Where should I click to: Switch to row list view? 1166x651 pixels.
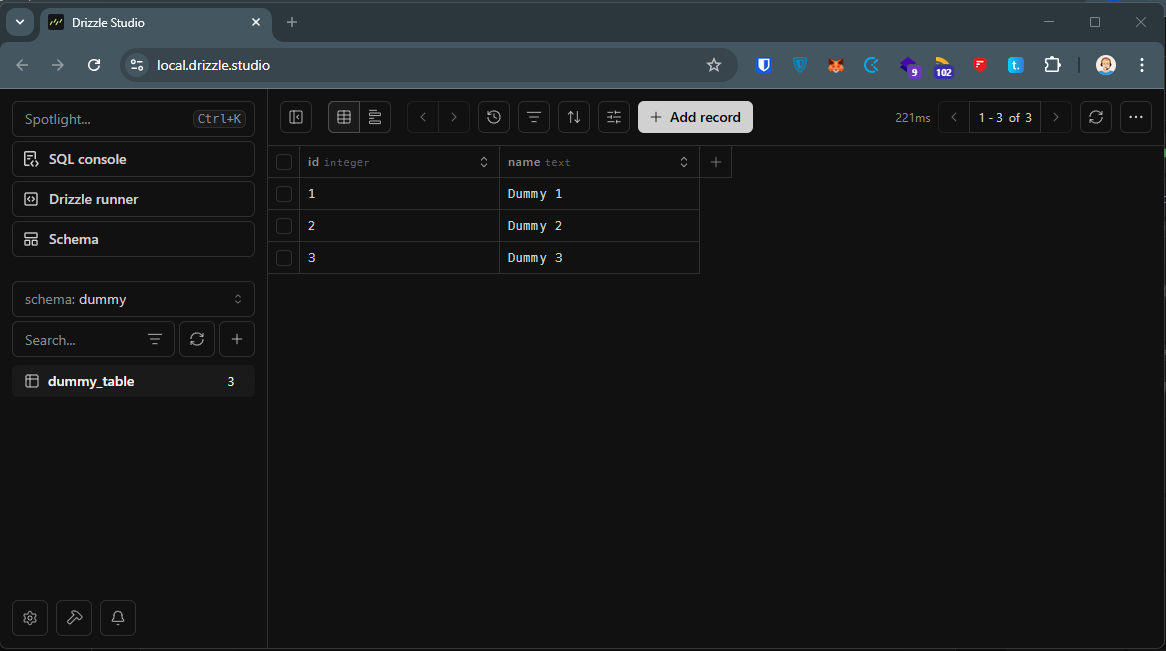(375, 117)
